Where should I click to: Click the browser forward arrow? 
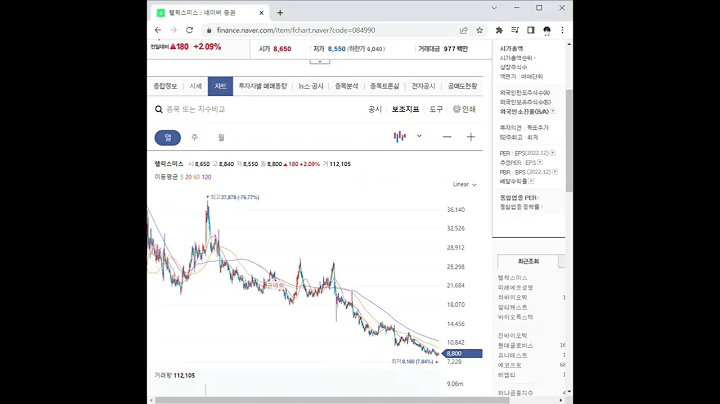point(174,30)
